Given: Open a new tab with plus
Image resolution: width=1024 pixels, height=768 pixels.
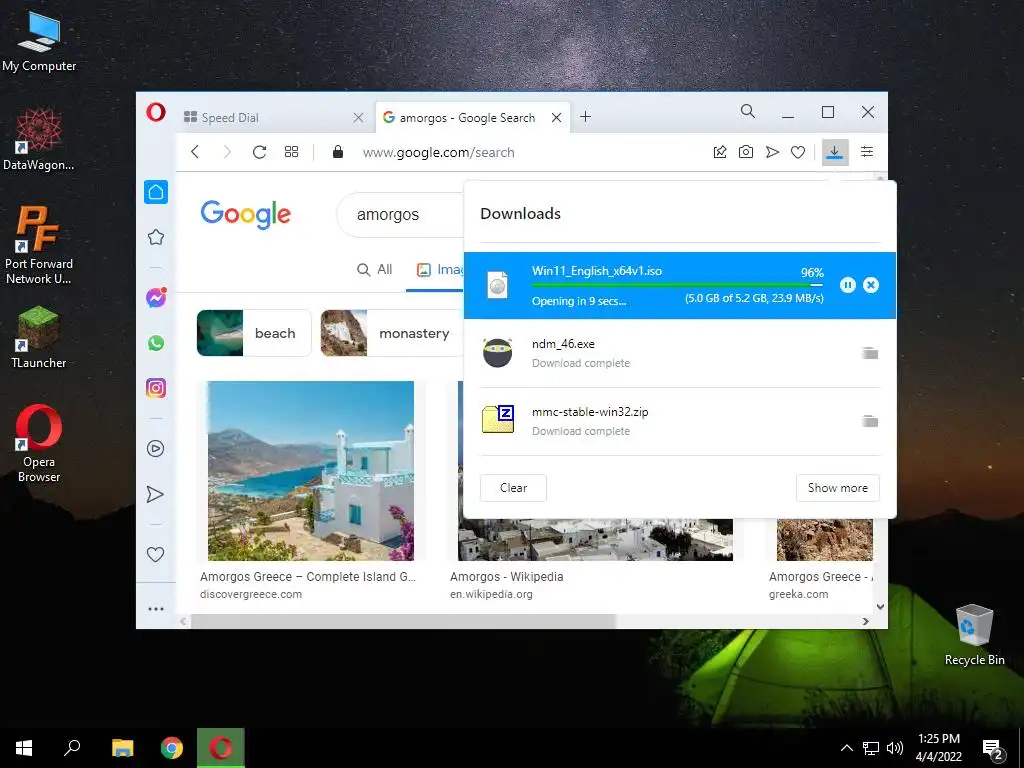Looking at the screenshot, I should pos(586,117).
